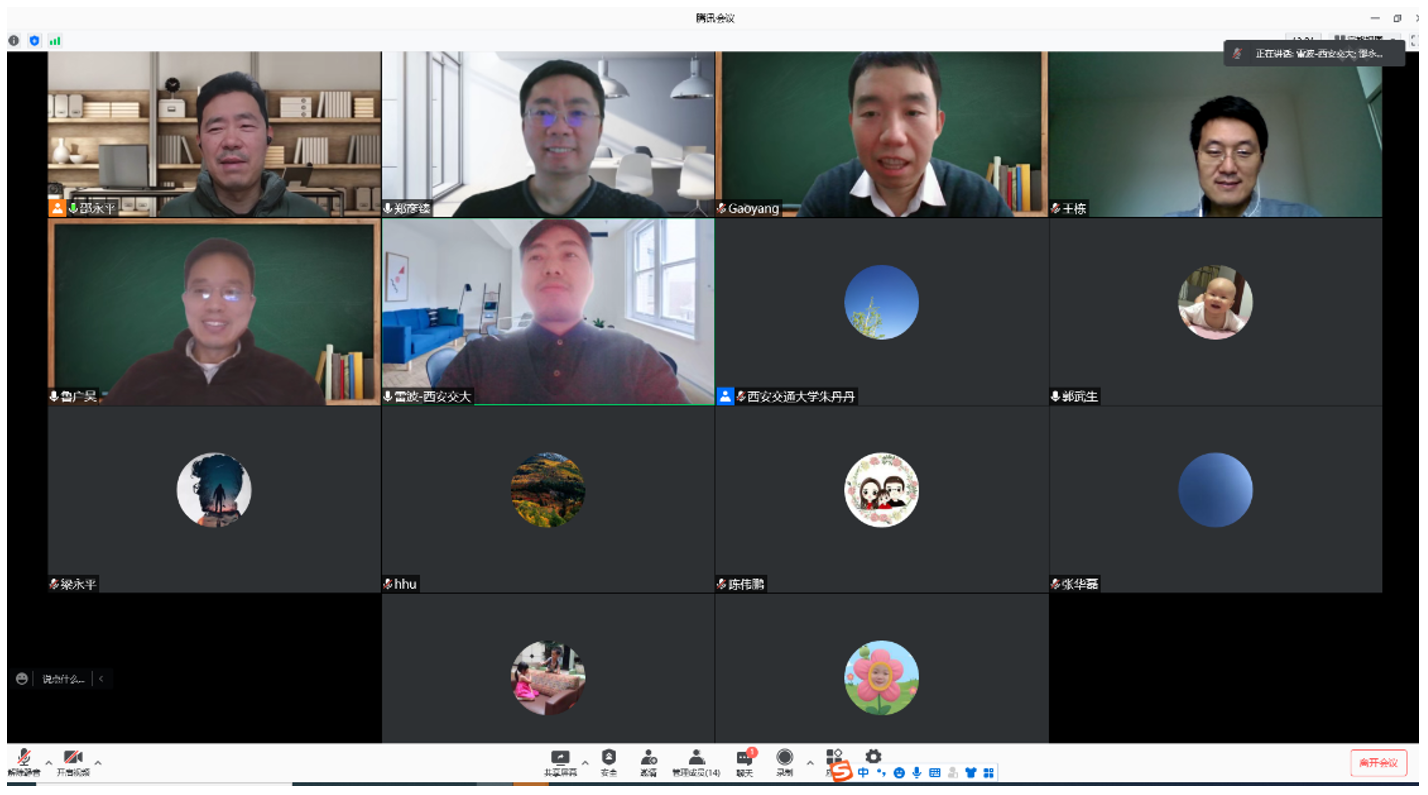The width and height of the screenshot is (1428, 795).
Task: Expand the microphone audio options arrow
Action: pos(48,762)
